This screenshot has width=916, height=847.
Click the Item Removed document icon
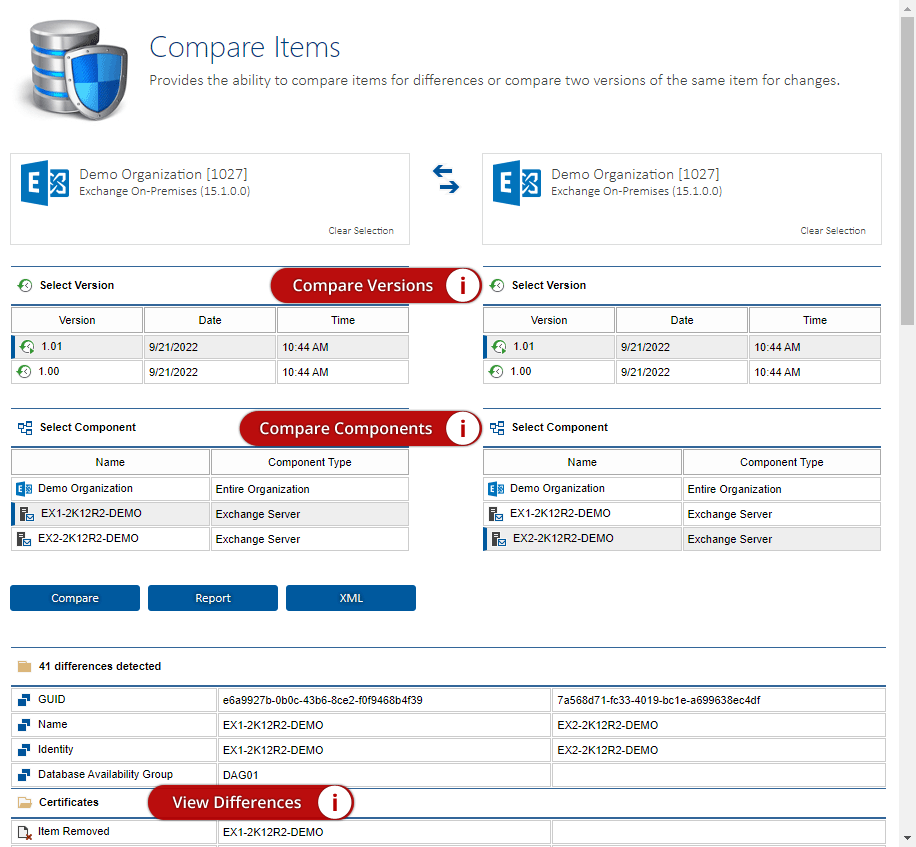coord(25,832)
